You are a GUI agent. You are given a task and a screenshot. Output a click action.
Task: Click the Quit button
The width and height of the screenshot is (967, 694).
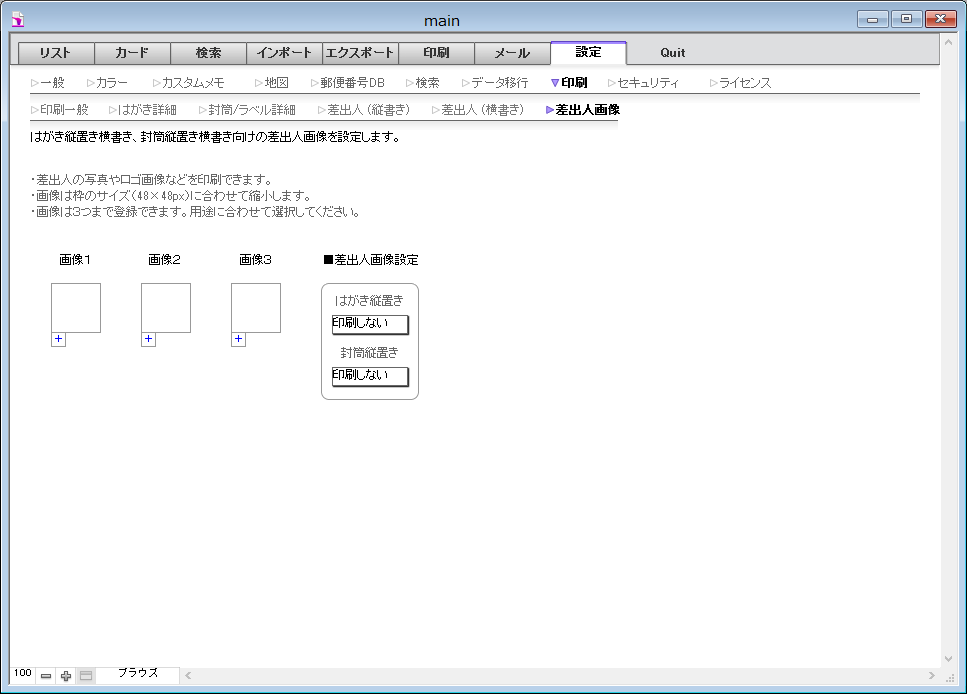(x=672, y=53)
